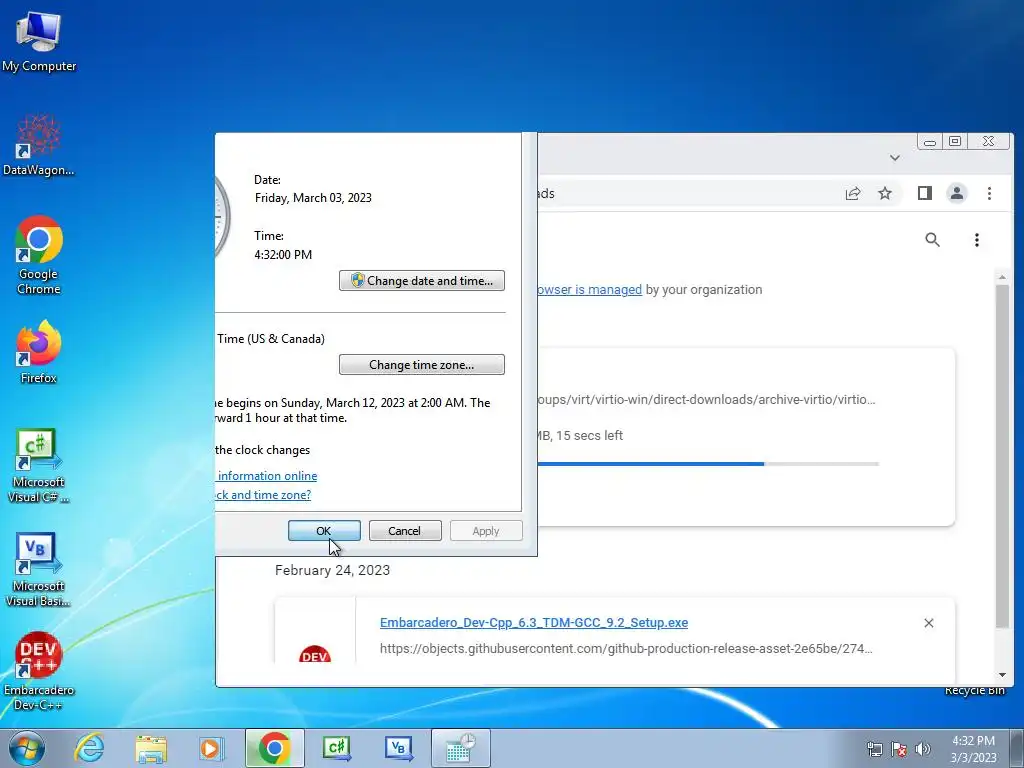The width and height of the screenshot is (1024, 768).
Task: Click the Dev-C++ file icon thumbnail
Action: click(315, 653)
